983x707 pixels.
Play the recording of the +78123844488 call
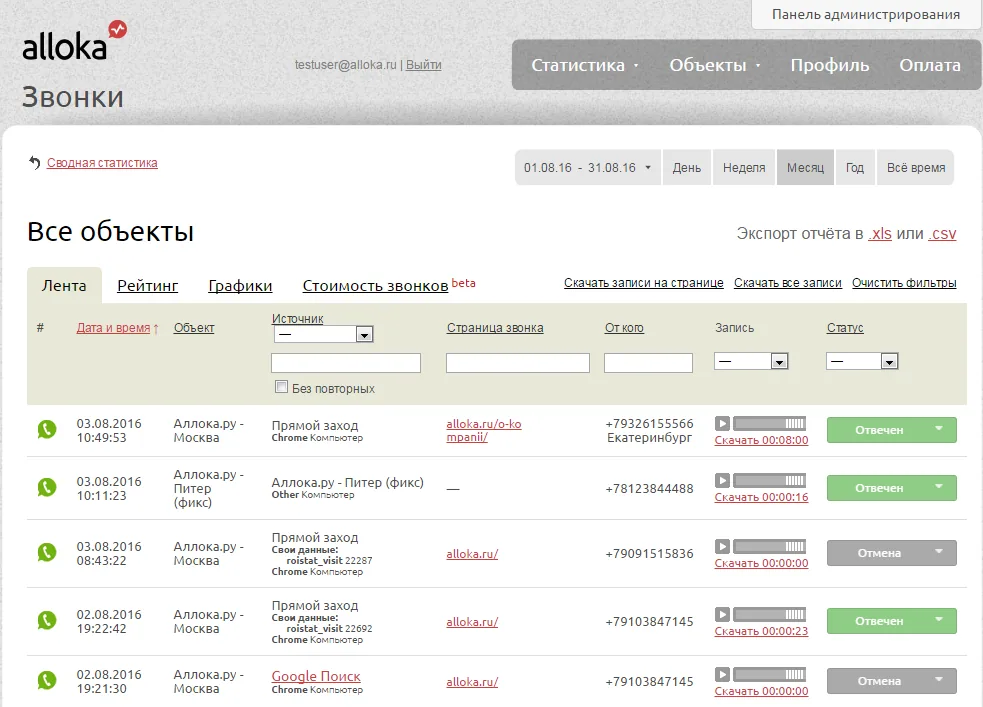coord(722,480)
